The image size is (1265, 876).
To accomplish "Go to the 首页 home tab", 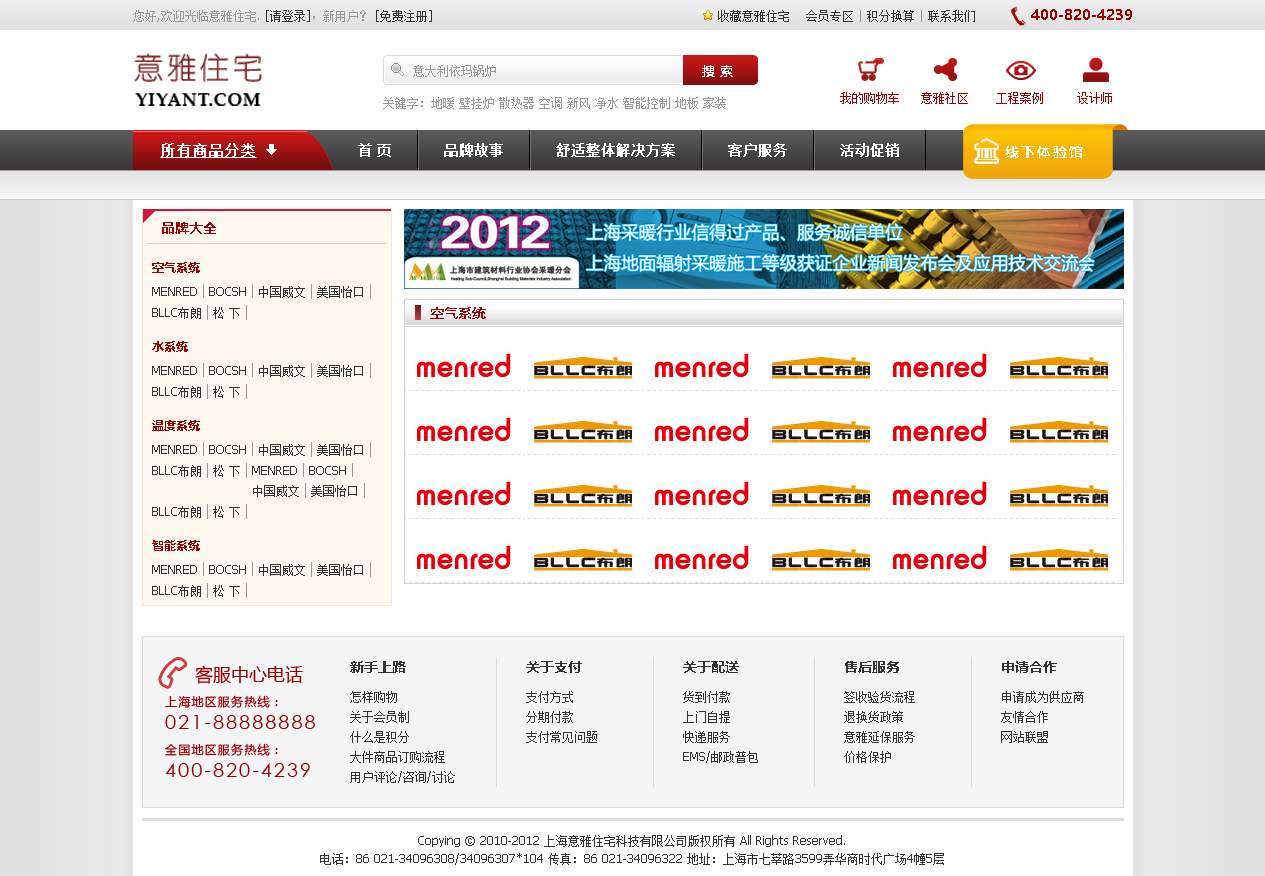I will click(375, 151).
